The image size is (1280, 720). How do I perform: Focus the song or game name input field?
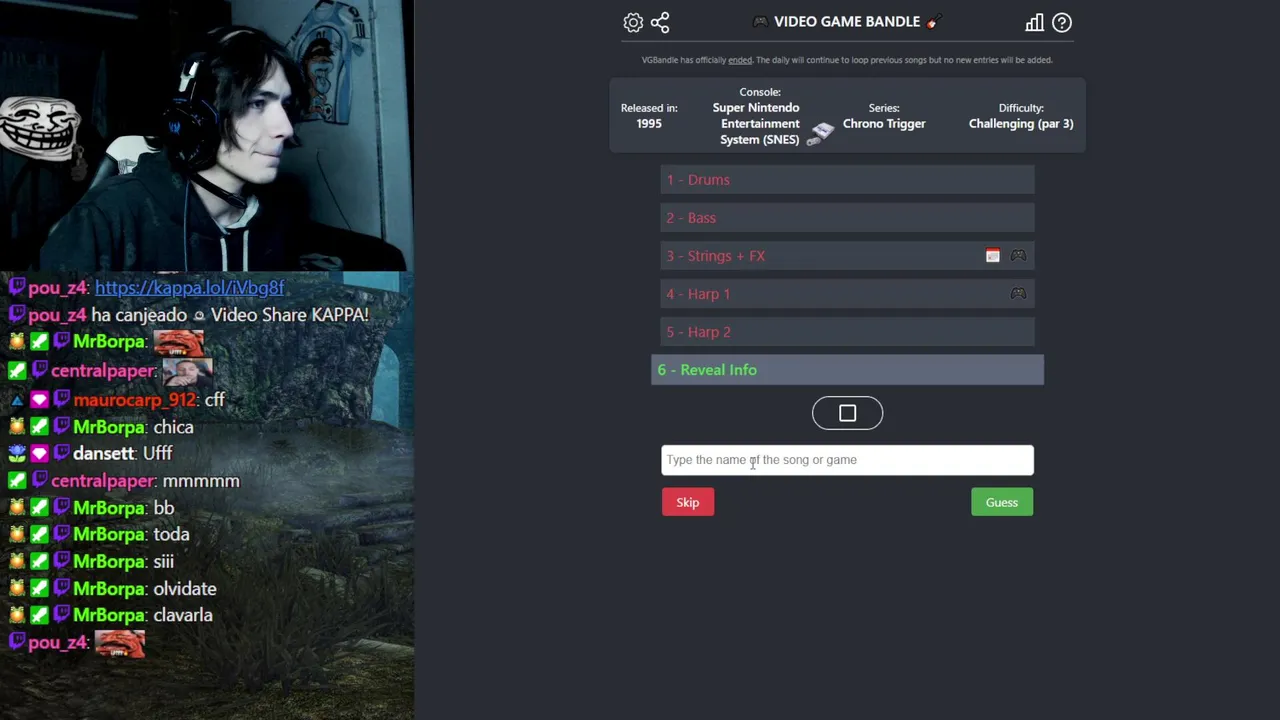(847, 460)
